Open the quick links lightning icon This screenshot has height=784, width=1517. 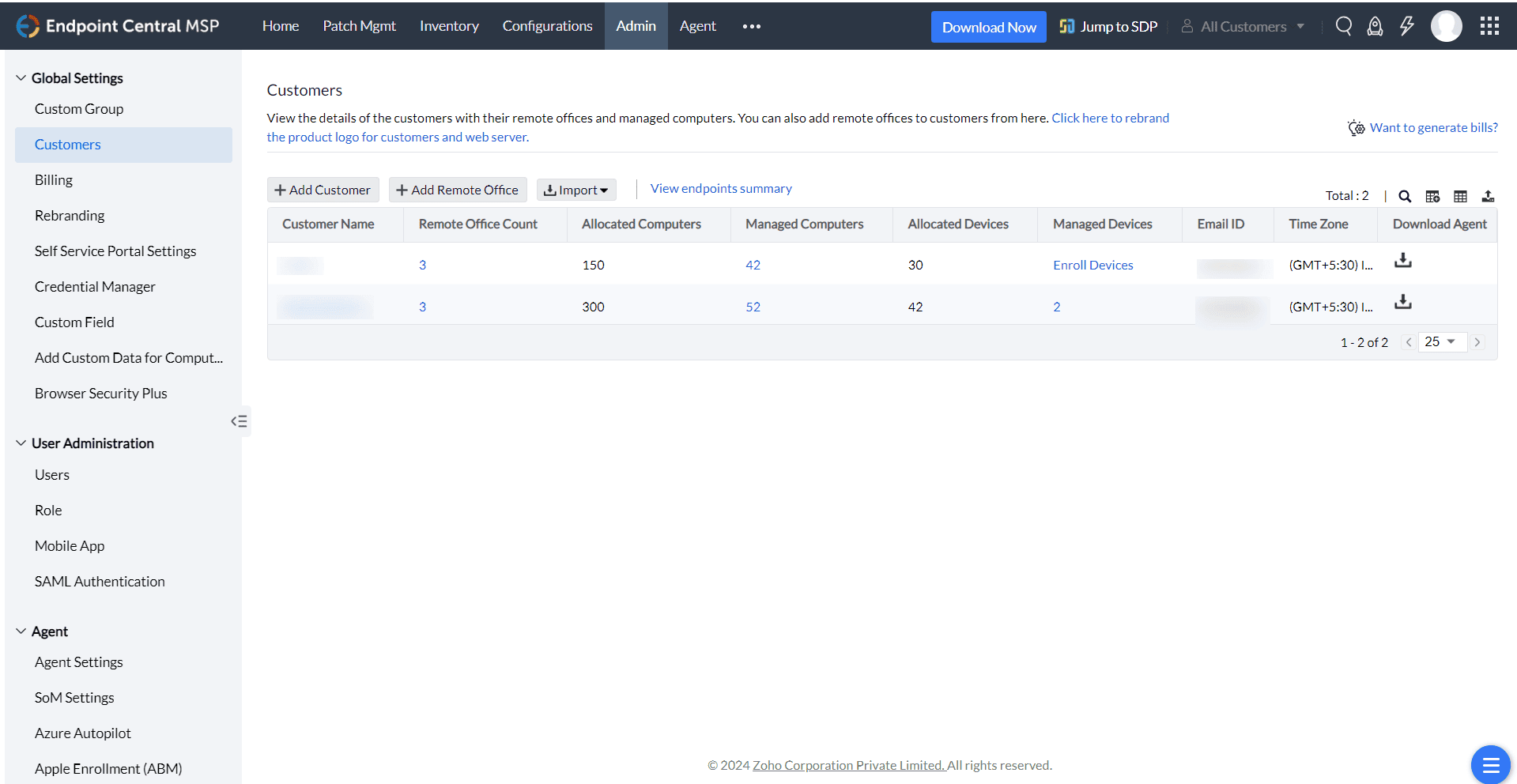pyautogui.click(x=1407, y=26)
